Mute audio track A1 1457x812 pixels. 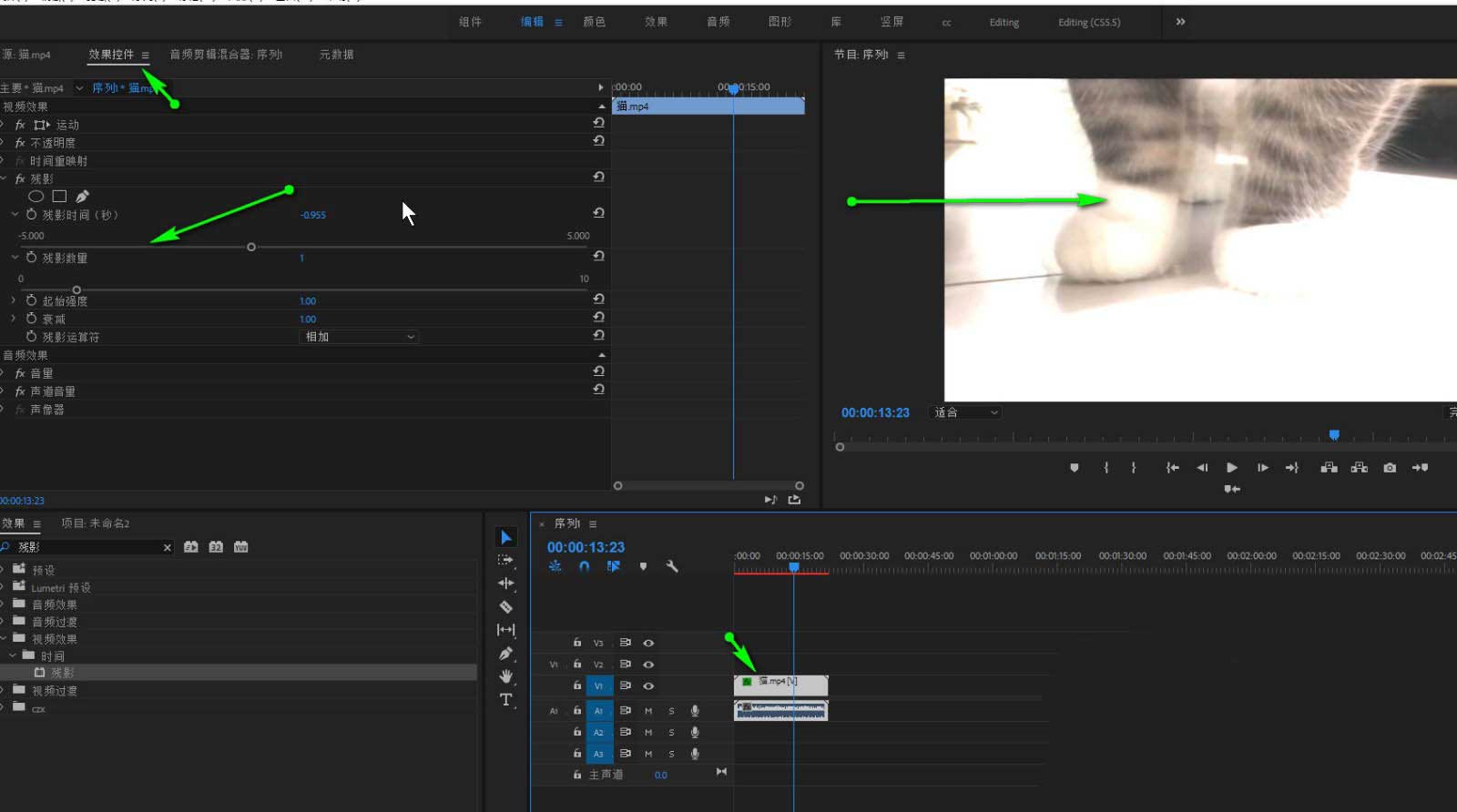point(648,711)
